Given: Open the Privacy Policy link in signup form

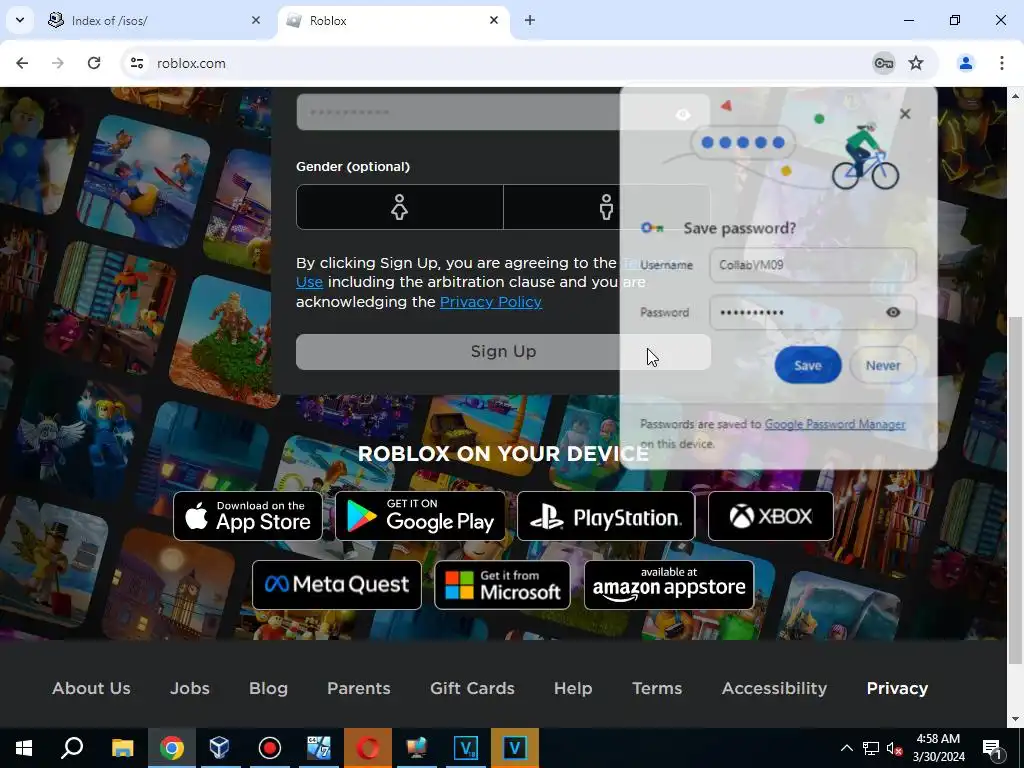Looking at the screenshot, I should click(490, 302).
